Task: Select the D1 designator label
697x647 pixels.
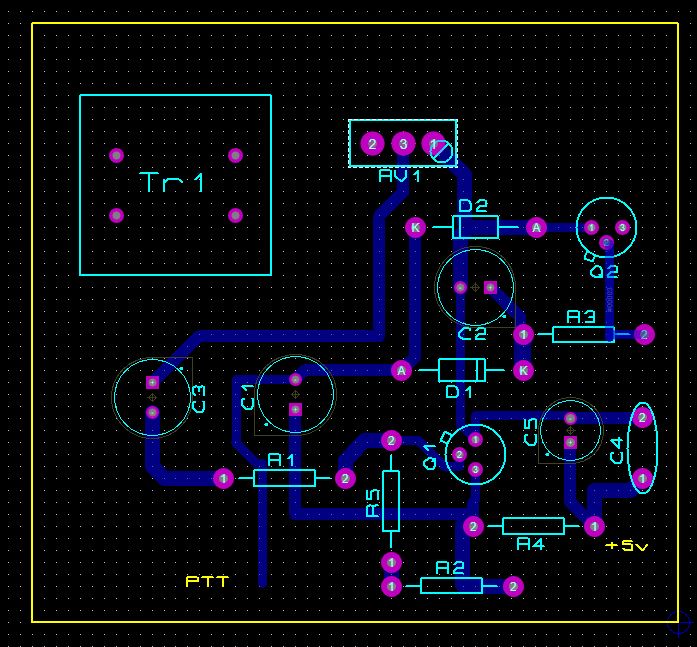Action: [x=459, y=392]
